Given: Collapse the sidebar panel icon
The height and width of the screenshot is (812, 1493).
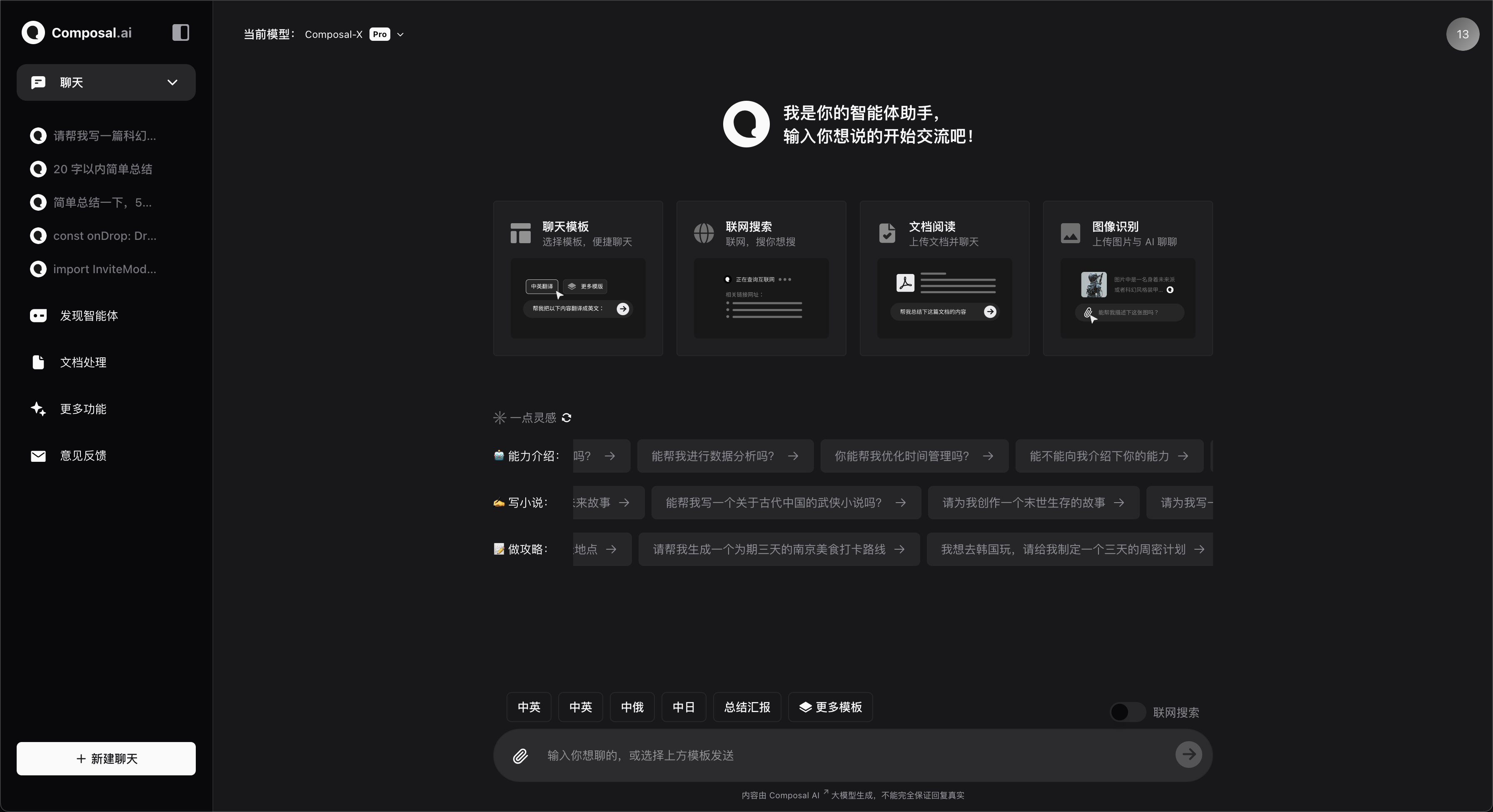Looking at the screenshot, I should 180,32.
